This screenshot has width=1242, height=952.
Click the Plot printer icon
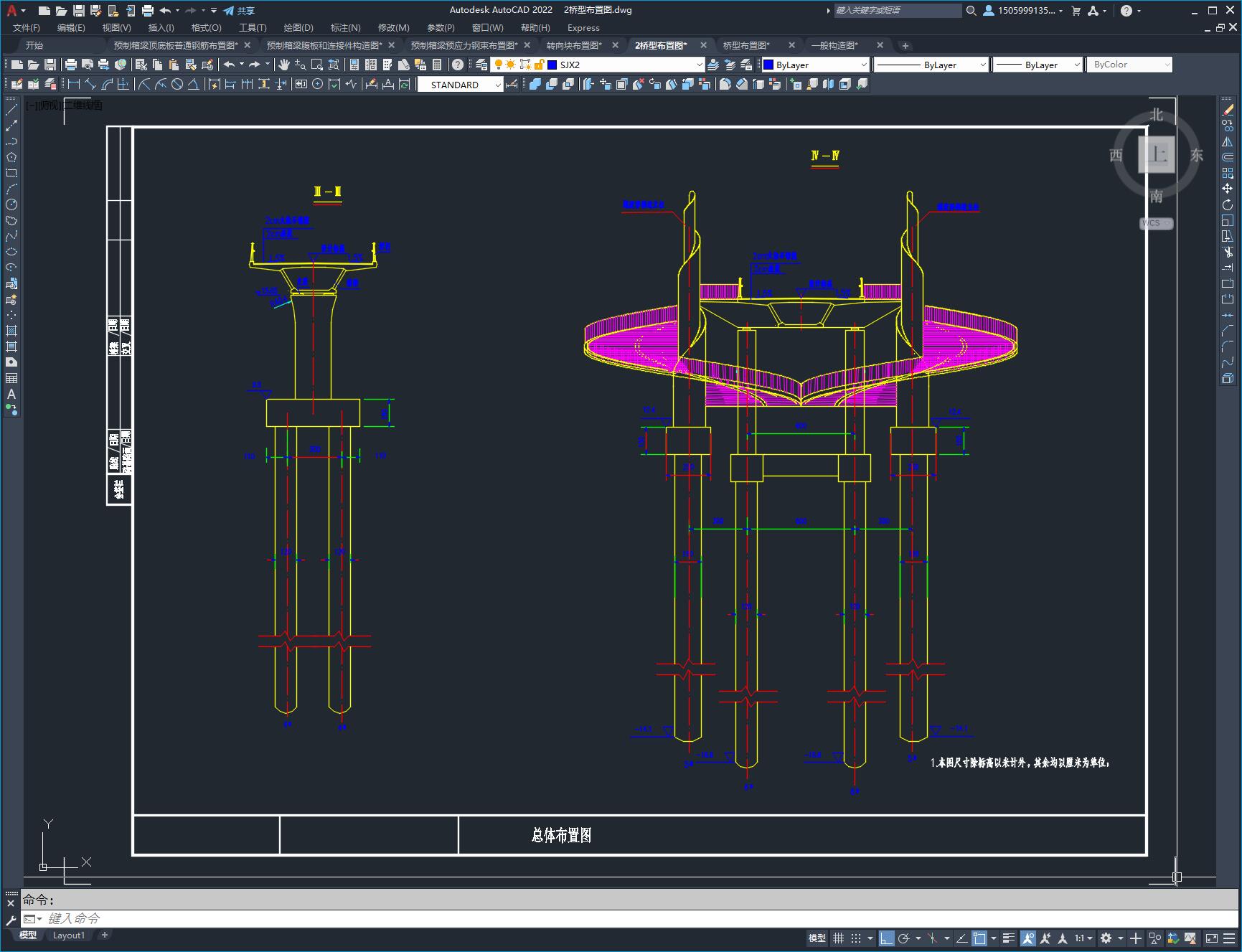click(71, 65)
